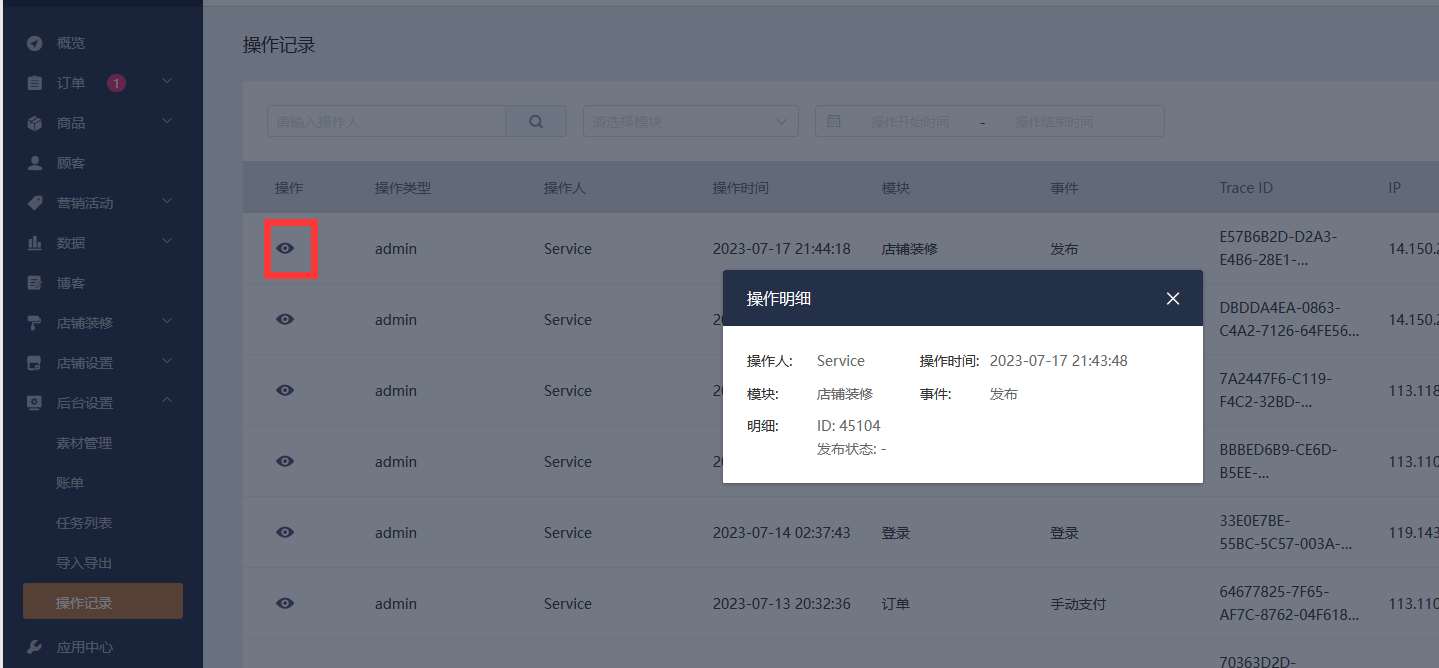Click the 店铺装修 paint roller icon
This screenshot has height=668, width=1439.
(x=35, y=323)
